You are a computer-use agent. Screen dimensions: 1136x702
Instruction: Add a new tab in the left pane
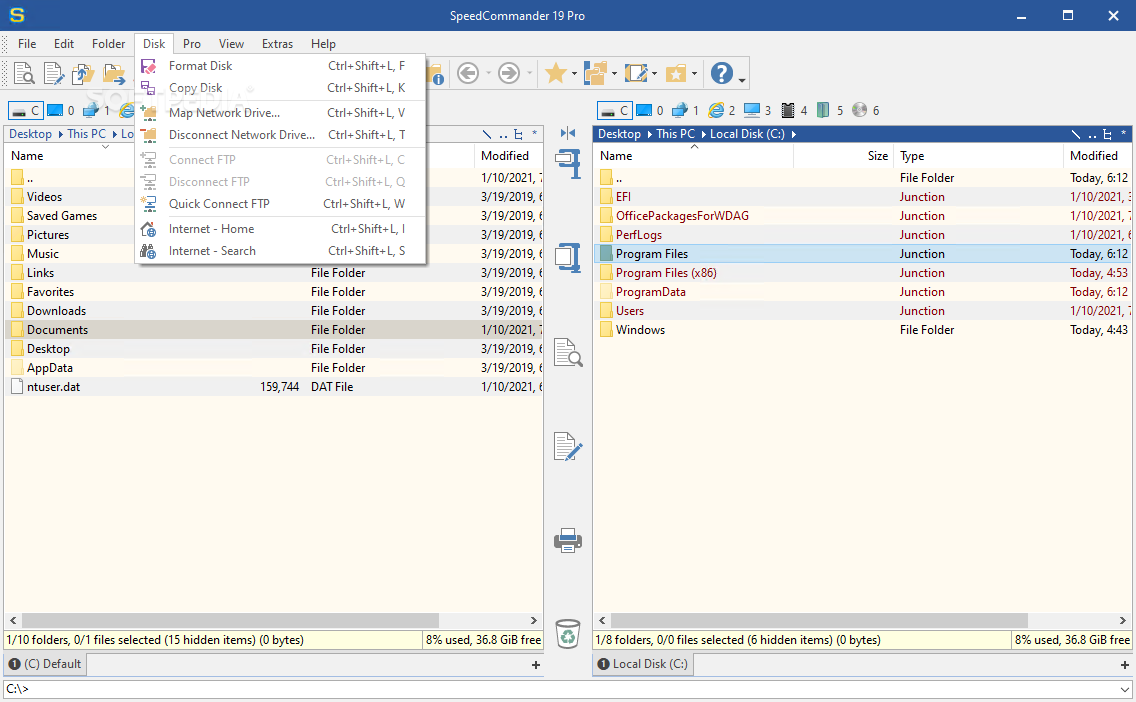(535, 664)
